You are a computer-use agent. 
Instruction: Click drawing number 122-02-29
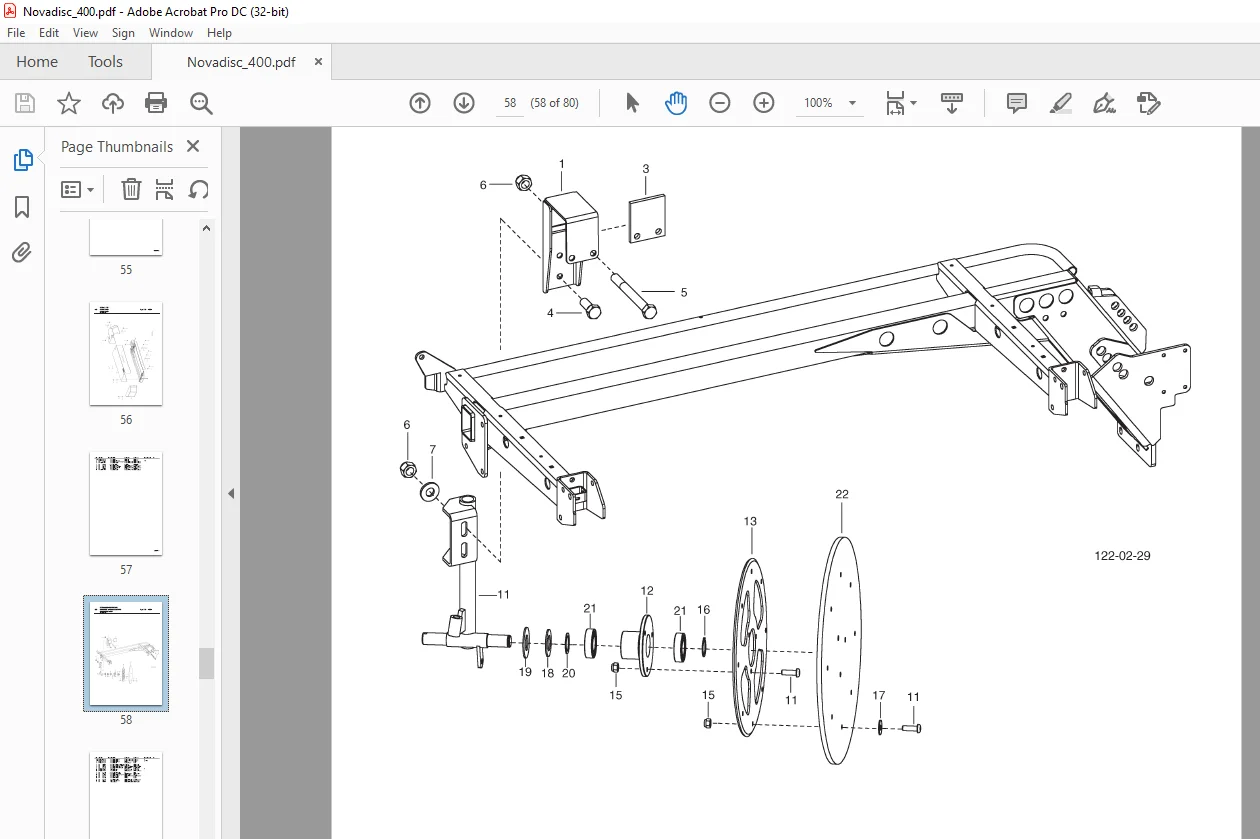coord(1122,556)
